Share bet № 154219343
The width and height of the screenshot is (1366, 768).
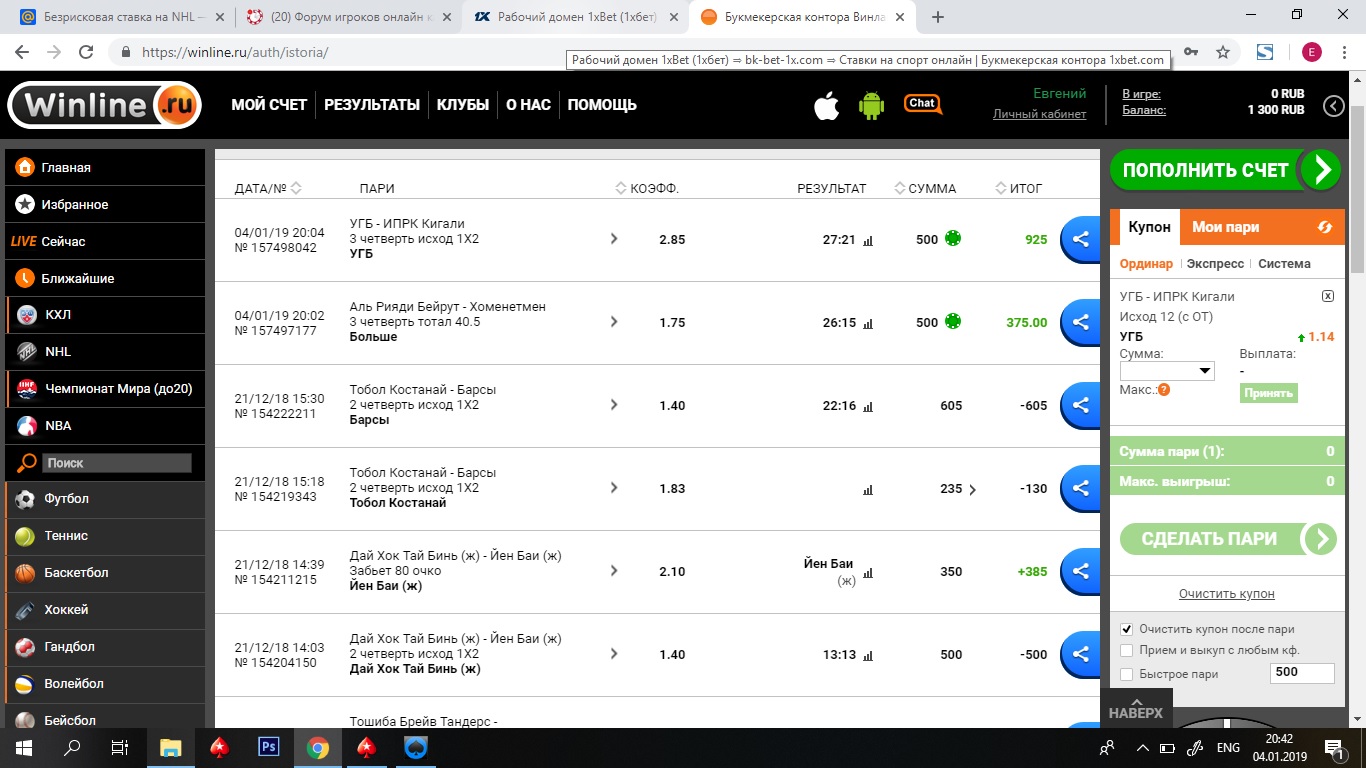pyautogui.click(x=1080, y=489)
